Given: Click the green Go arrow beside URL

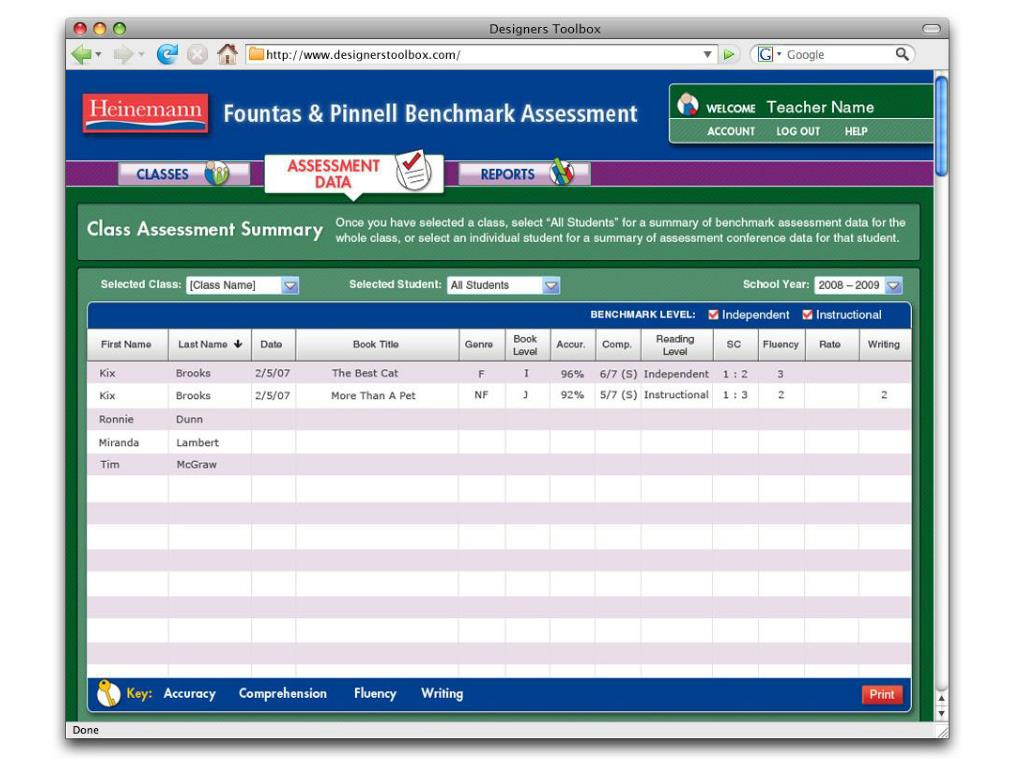Looking at the screenshot, I should click(729, 55).
